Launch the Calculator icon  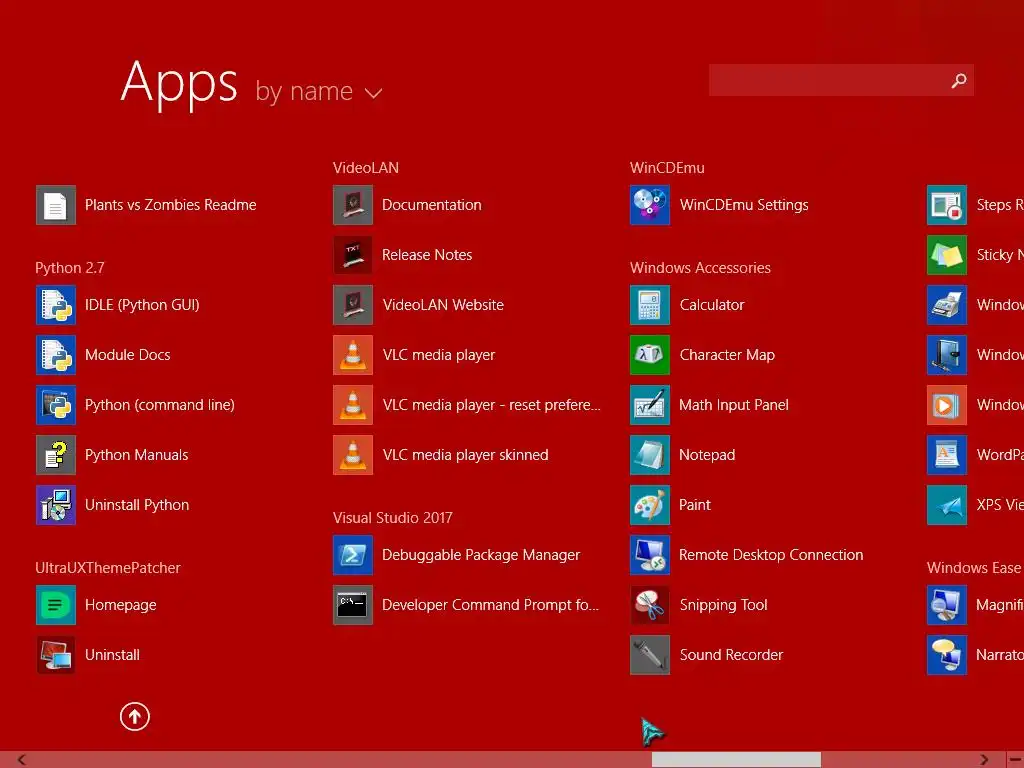pyautogui.click(x=650, y=305)
